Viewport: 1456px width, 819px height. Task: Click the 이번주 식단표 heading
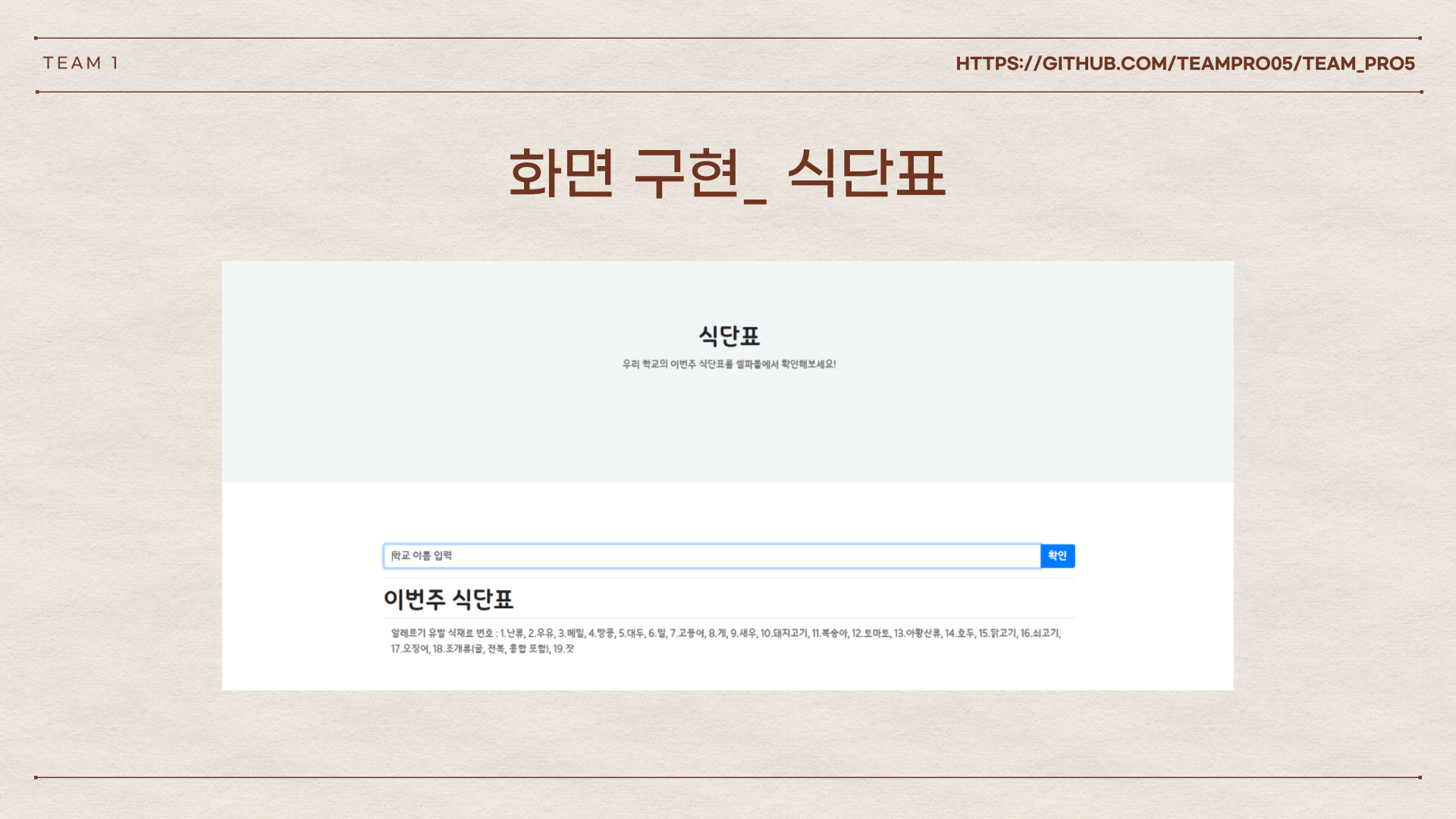(x=448, y=599)
